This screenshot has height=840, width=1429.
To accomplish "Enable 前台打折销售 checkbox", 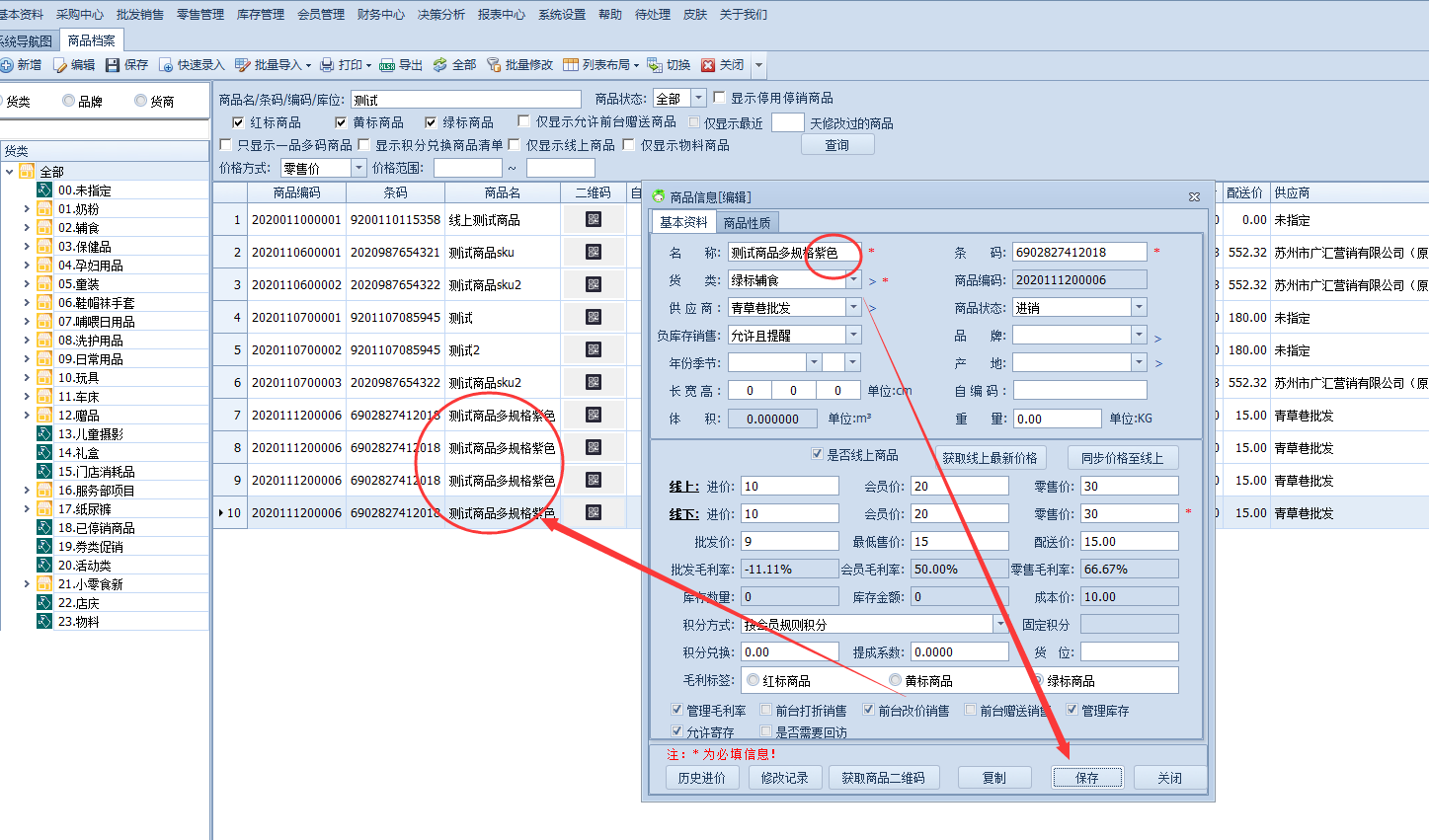I will click(766, 710).
